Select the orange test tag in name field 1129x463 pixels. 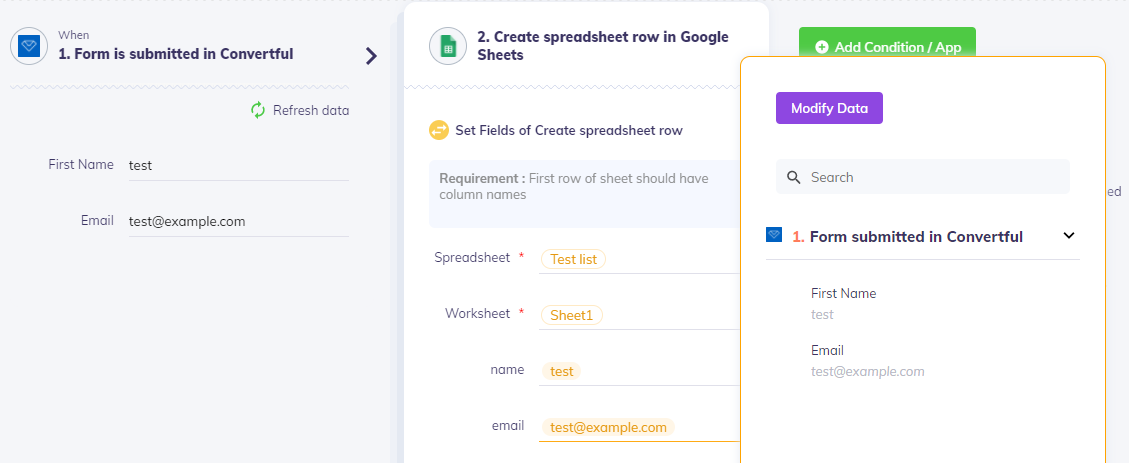pyautogui.click(x=561, y=372)
